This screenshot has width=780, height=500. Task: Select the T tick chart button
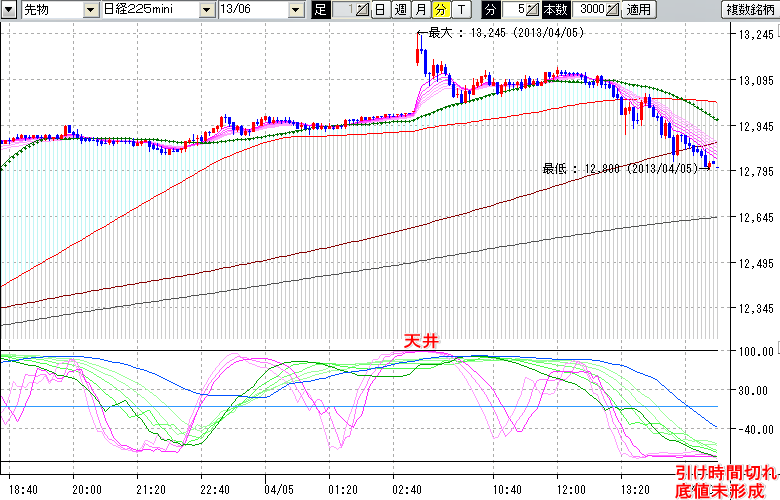461,10
